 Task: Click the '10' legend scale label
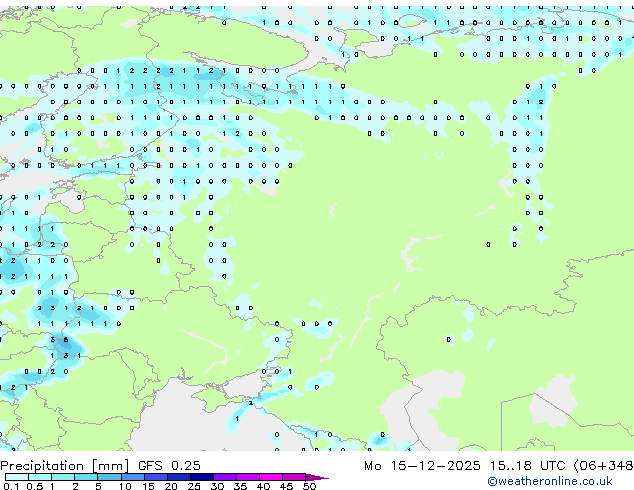[125, 486]
